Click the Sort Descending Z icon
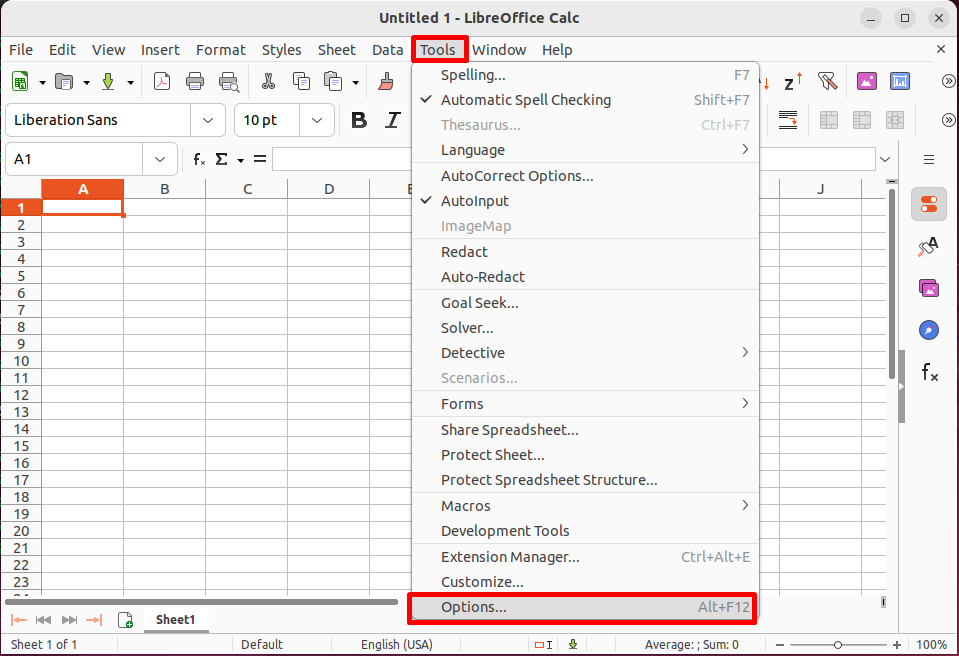Screen dimensions: 959x656 tap(793, 81)
